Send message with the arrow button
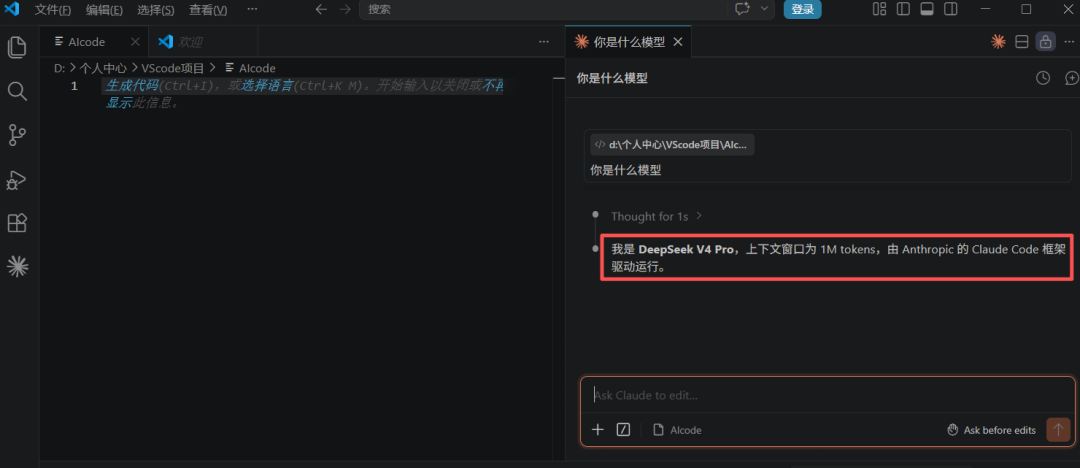1080x468 pixels. pyautogui.click(x=1058, y=429)
